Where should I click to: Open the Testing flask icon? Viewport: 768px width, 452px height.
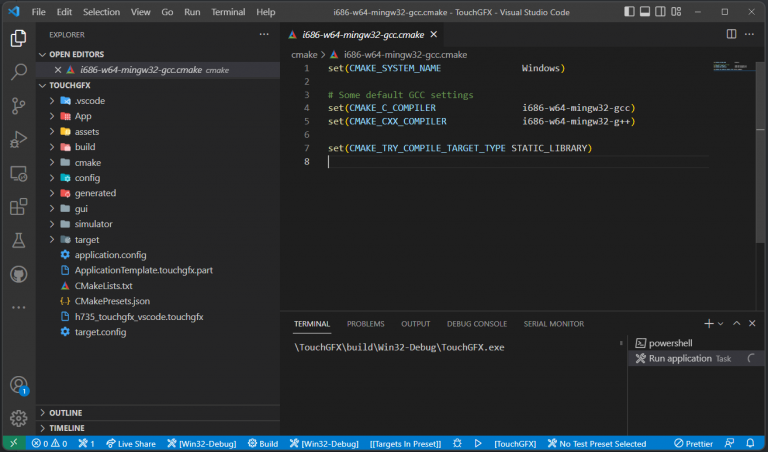[18, 240]
